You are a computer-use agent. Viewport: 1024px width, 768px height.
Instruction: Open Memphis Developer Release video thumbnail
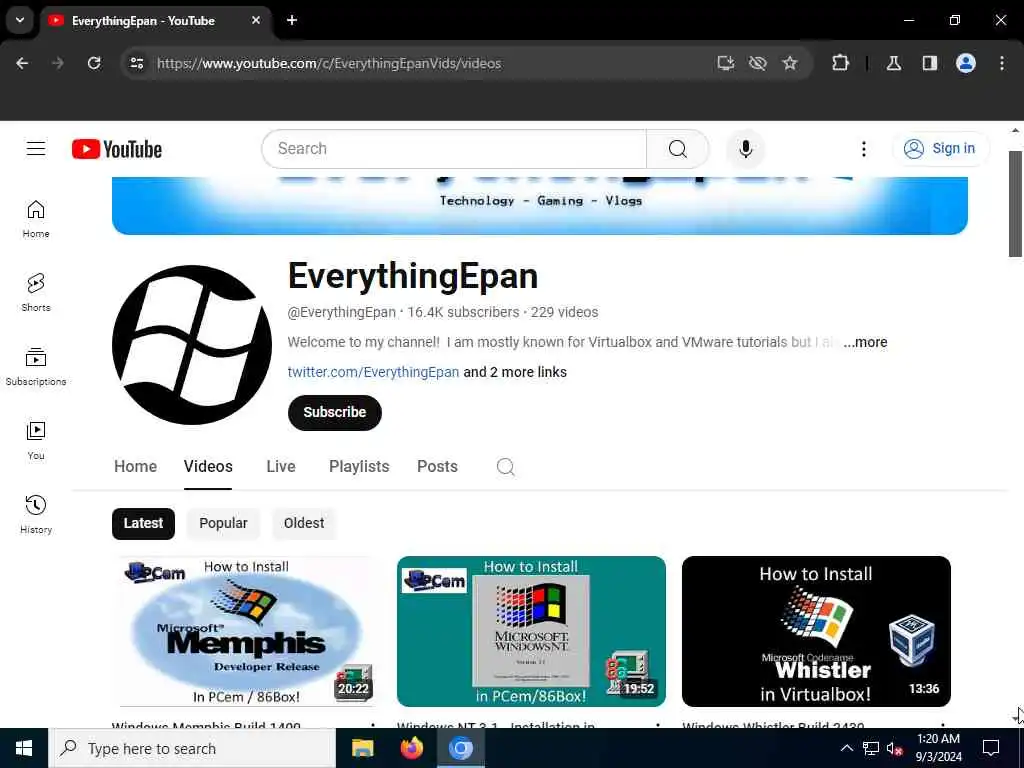click(x=246, y=632)
